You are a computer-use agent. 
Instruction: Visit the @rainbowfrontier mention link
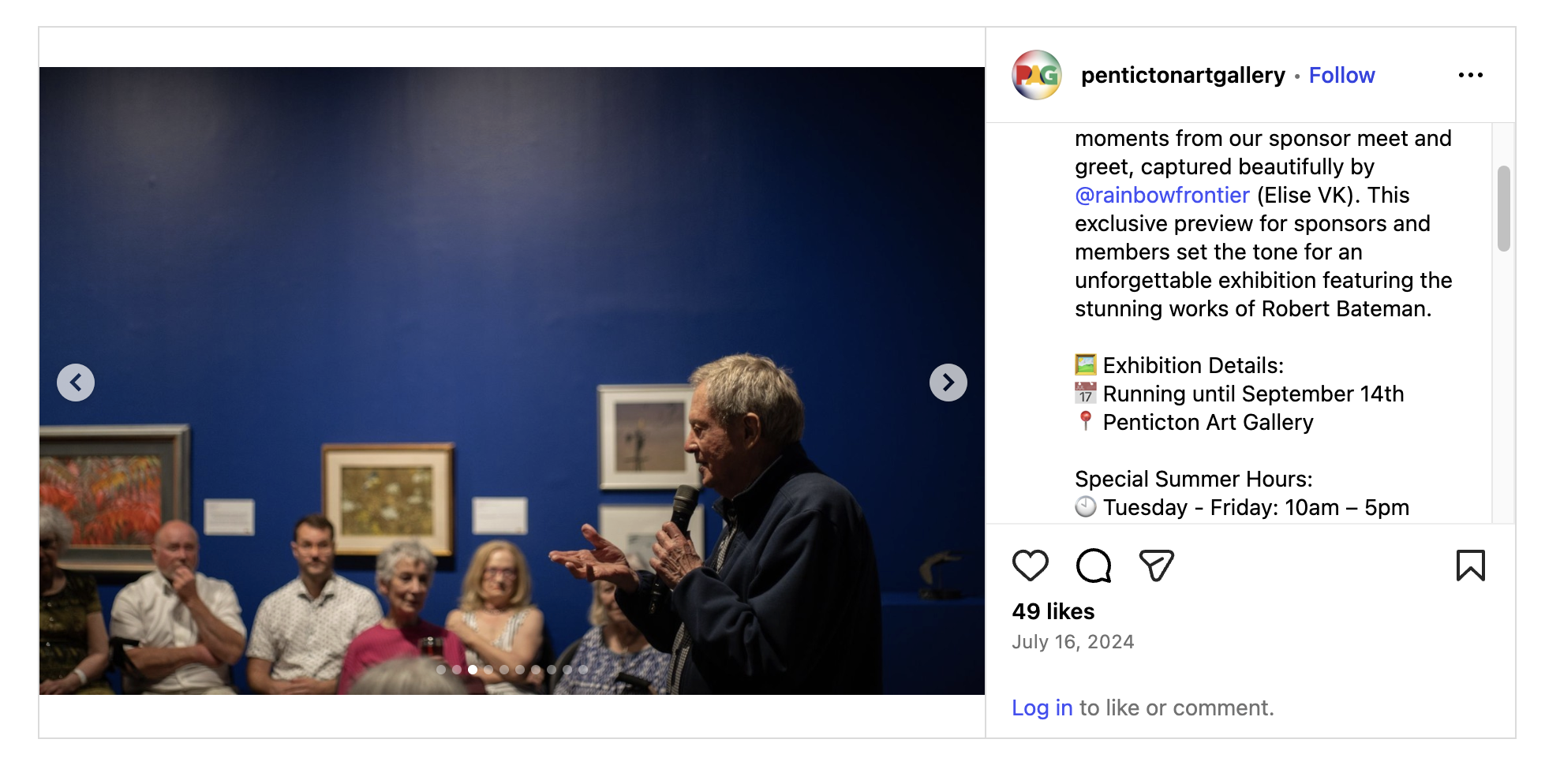pyautogui.click(x=1162, y=195)
